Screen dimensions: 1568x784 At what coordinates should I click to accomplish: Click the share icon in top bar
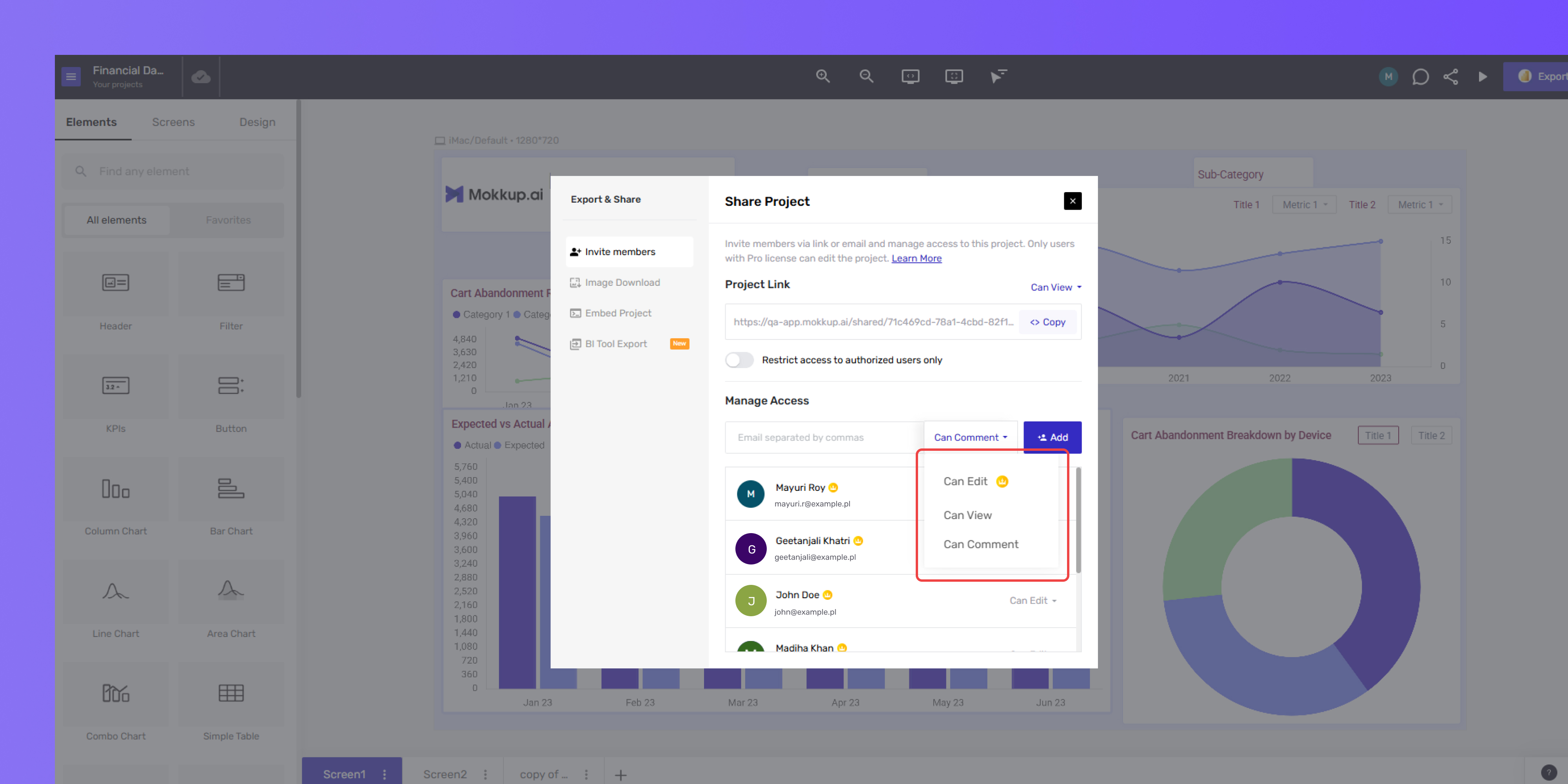pos(1451,77)
